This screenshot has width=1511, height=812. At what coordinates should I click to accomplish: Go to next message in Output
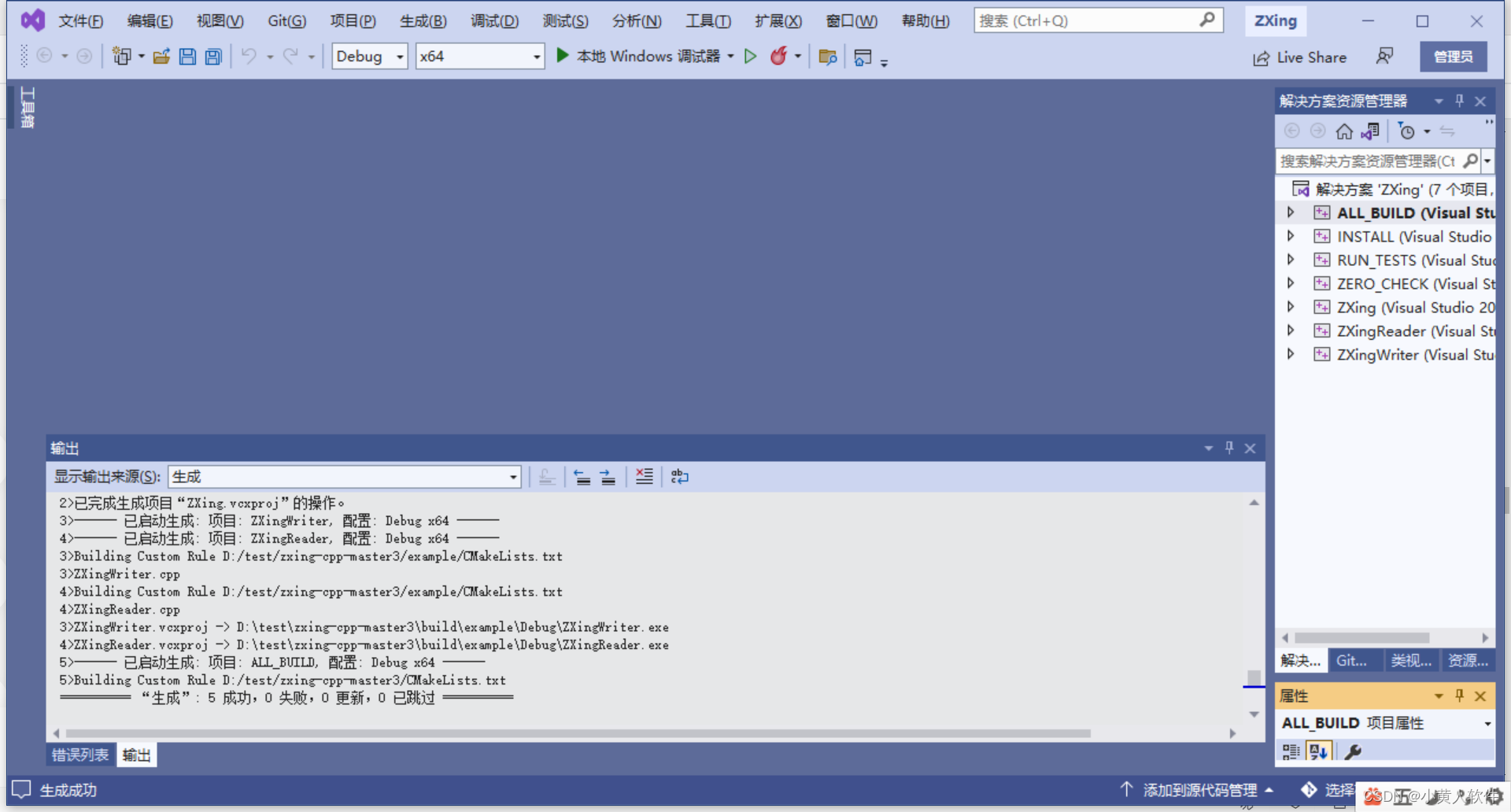608,477
